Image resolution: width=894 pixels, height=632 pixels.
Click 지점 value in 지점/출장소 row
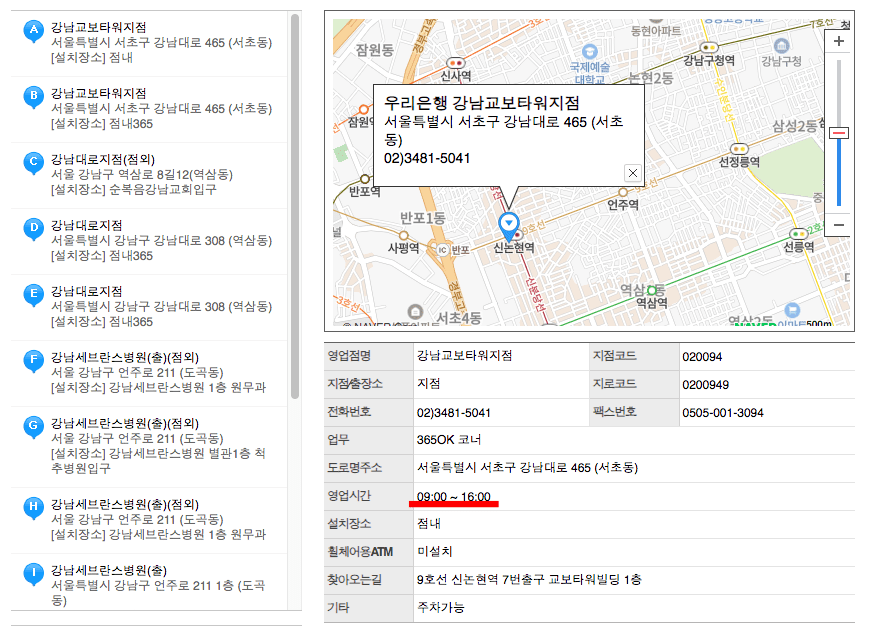click(429, 383)
